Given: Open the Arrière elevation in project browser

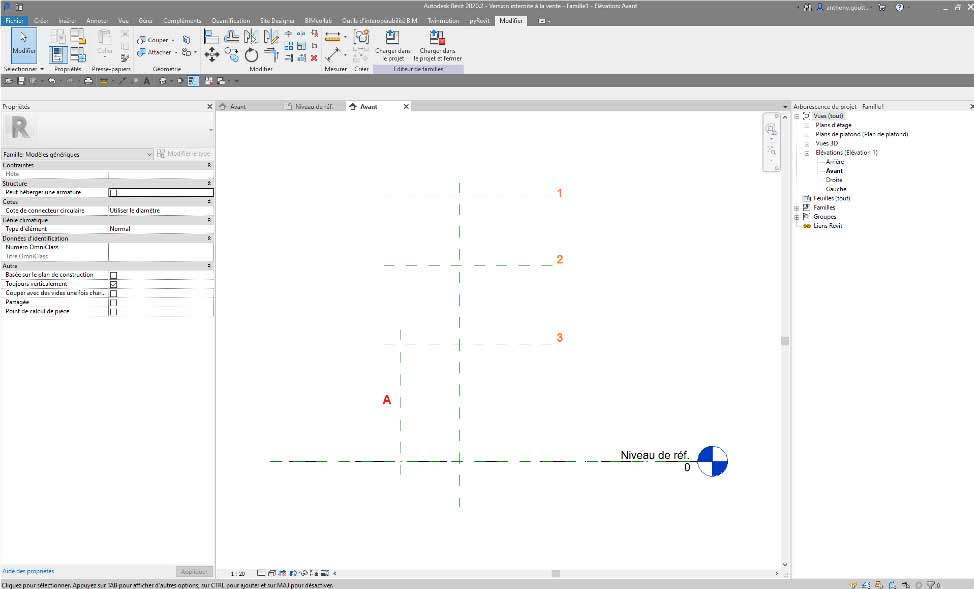Looking at the screenshot, I should click(834, 161).
